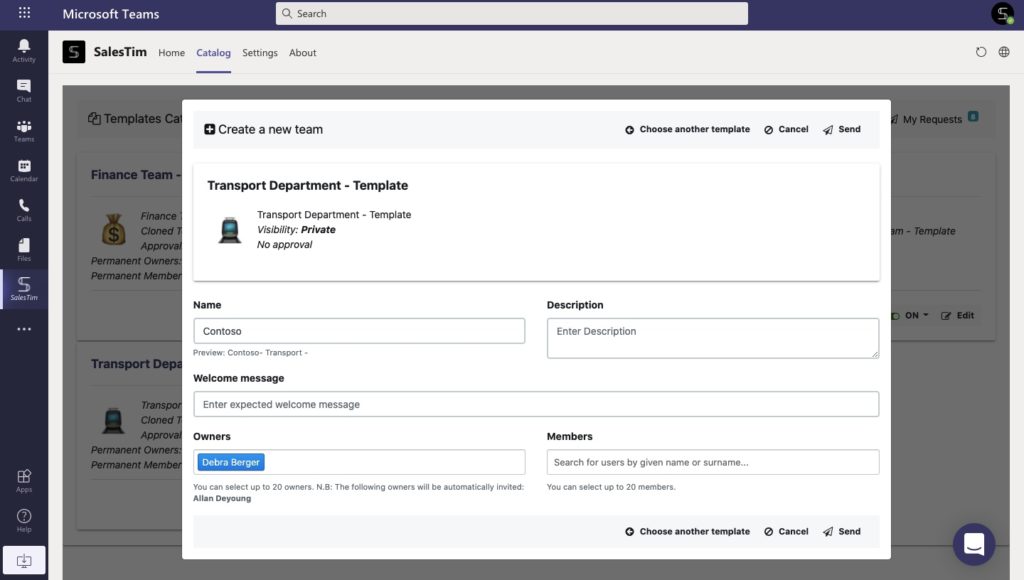Click Edit on the Finance template card

pyautogui.click(x=957, y=315)
